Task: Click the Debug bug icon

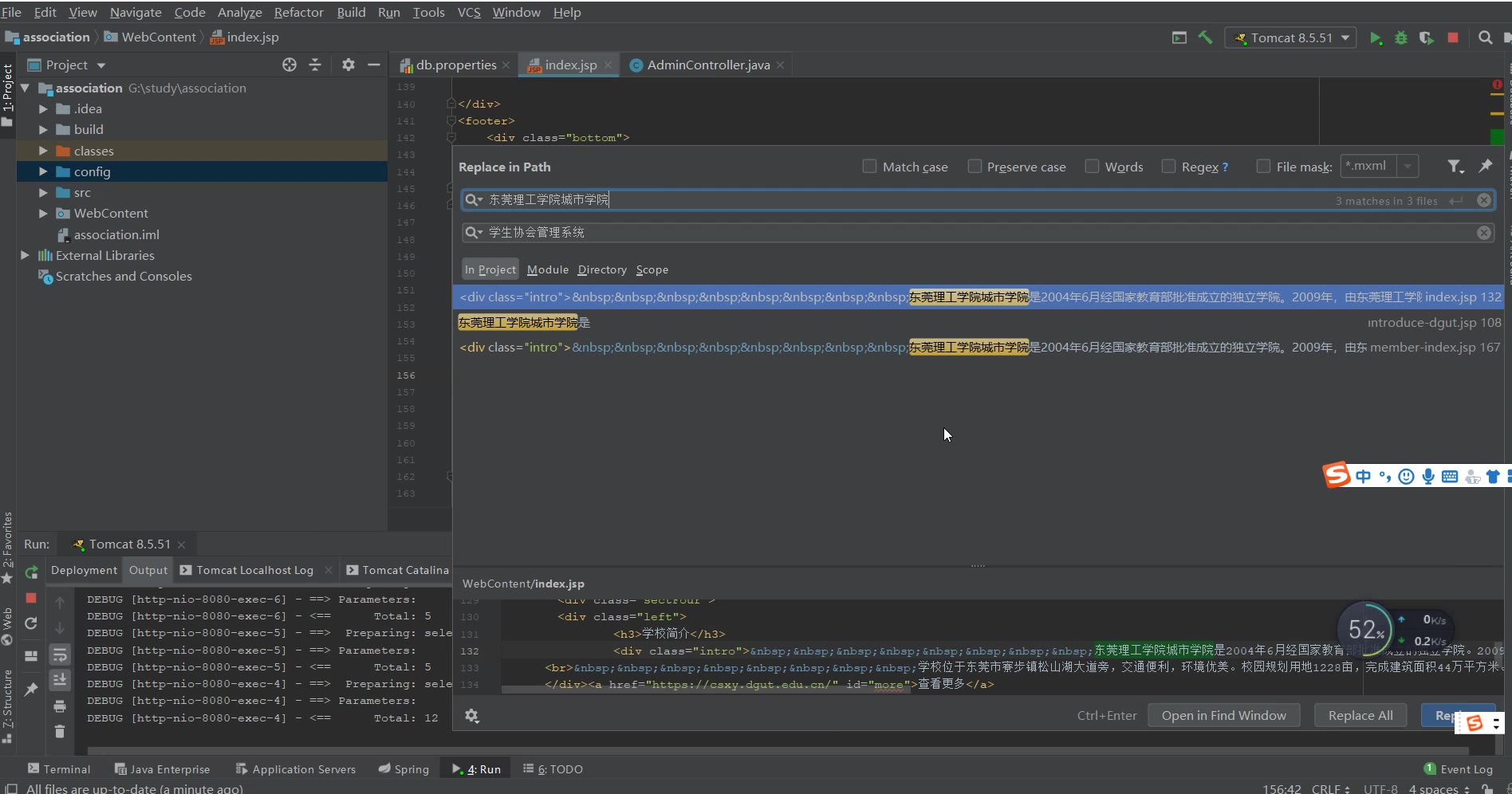Action: pyautogui.click(x=1400, y=38)
